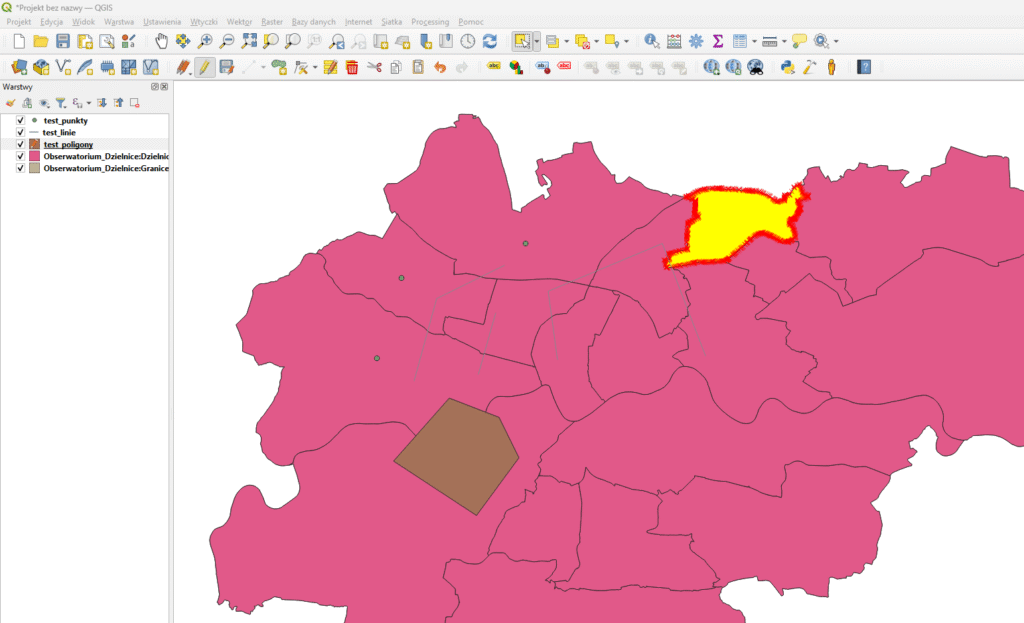
Task: Open the Wektor menu
Action: 239,21
